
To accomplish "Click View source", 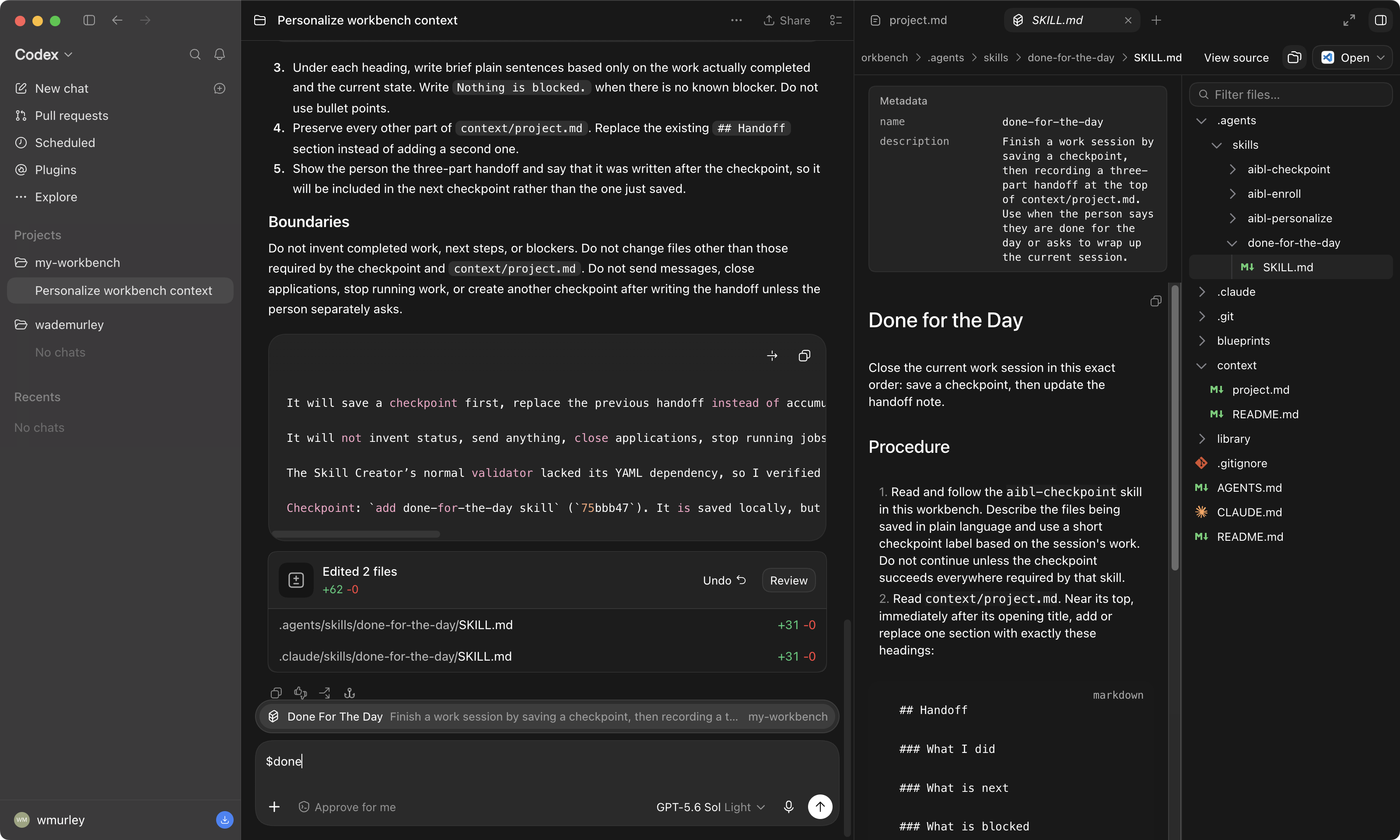I will point(1236,58).
